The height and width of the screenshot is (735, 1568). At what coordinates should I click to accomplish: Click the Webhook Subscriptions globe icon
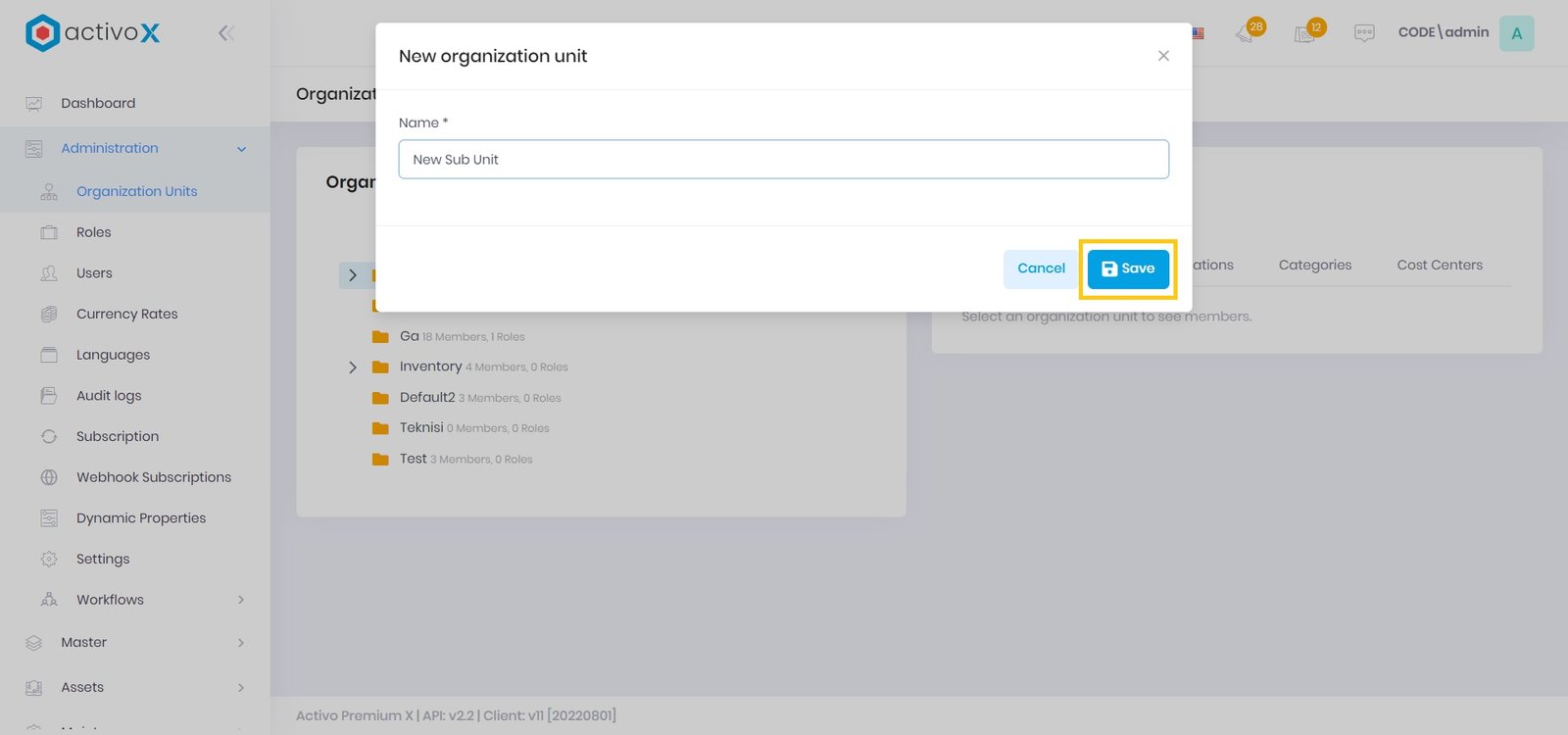tap(49, 477)
